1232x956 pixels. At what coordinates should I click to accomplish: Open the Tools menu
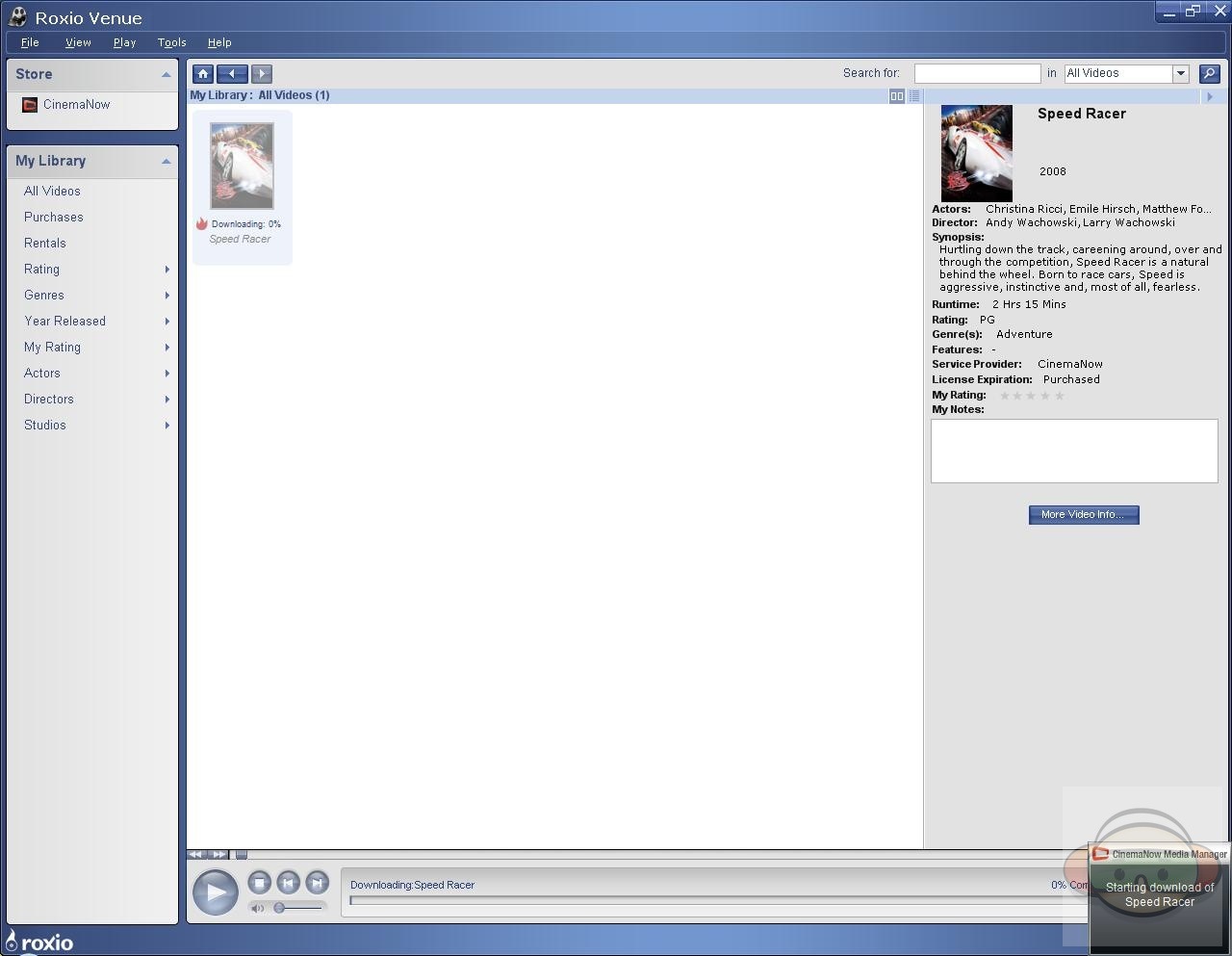tap(171, 42)
